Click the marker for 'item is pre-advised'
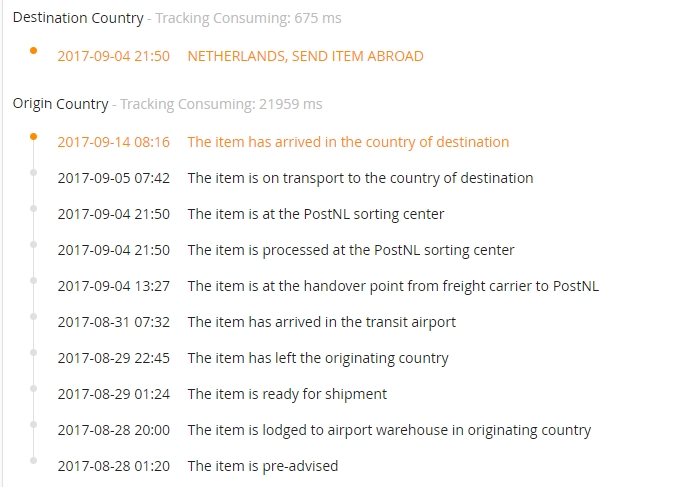The width and height of the screenshot is (685, 487). click(33, 460)
